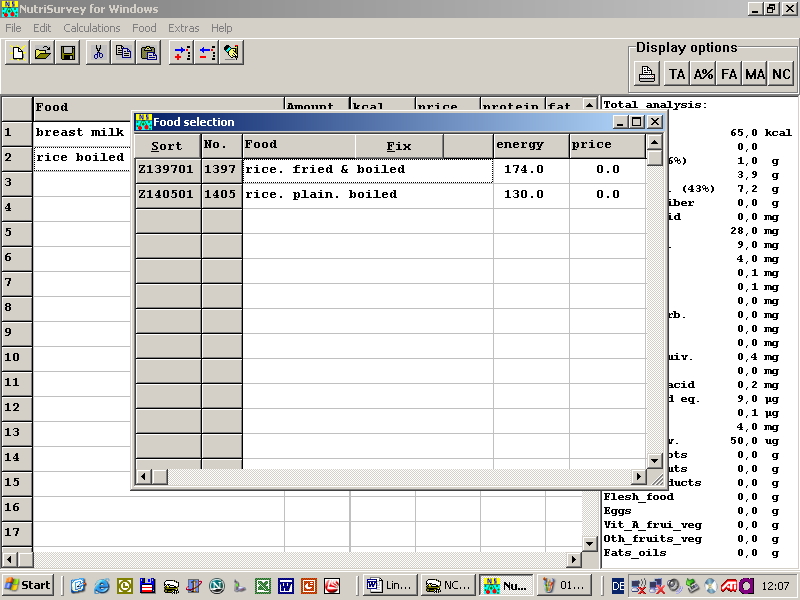Click the Paste clipboard icon
This screenshot has height=600, width=800.
point(149,53)
